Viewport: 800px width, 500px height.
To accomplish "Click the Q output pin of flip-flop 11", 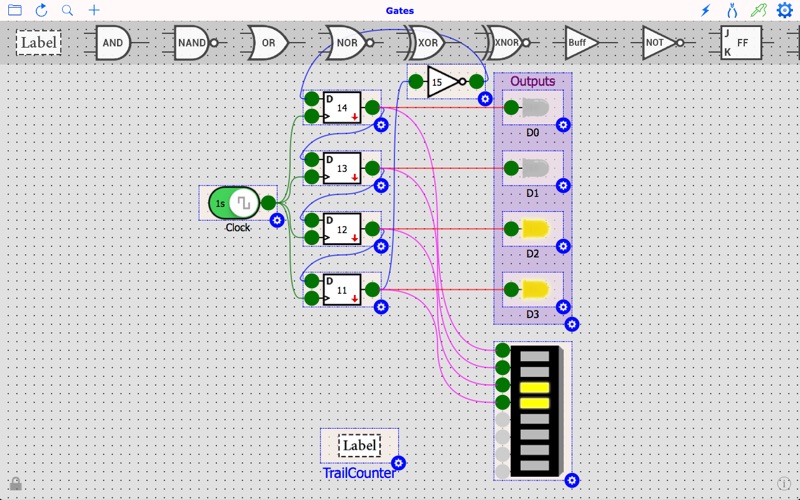I will tap(372, 290).
